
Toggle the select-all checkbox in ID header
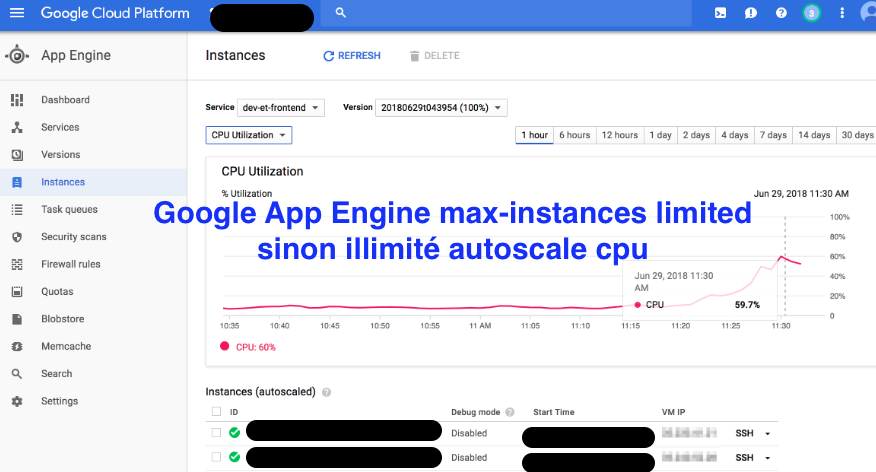216,412
